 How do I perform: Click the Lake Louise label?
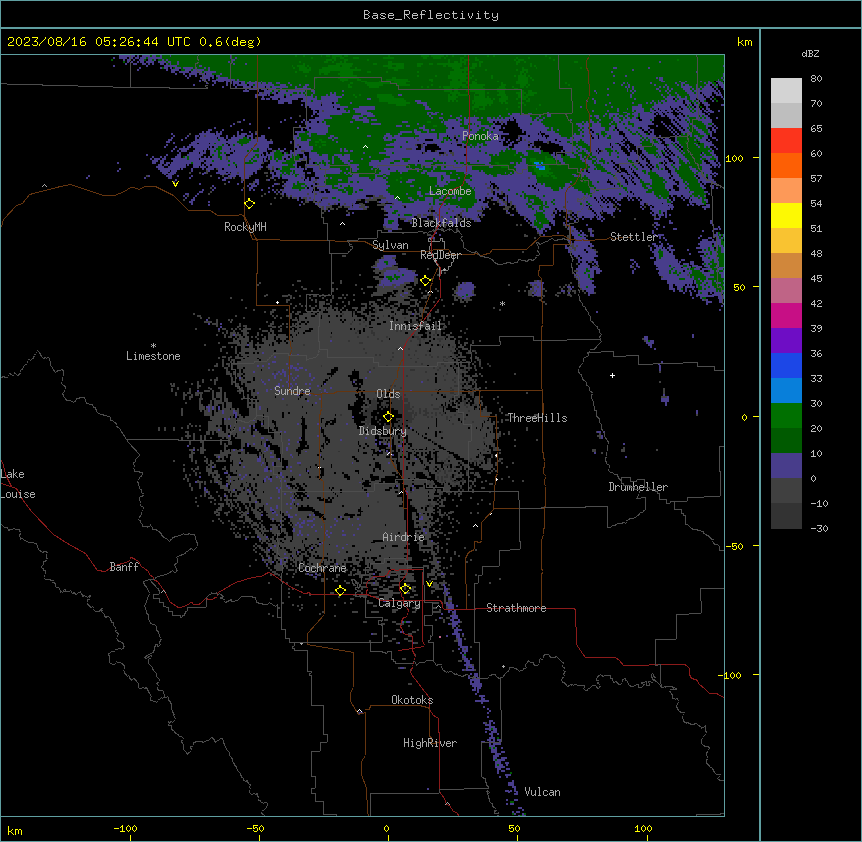[18, 484]
